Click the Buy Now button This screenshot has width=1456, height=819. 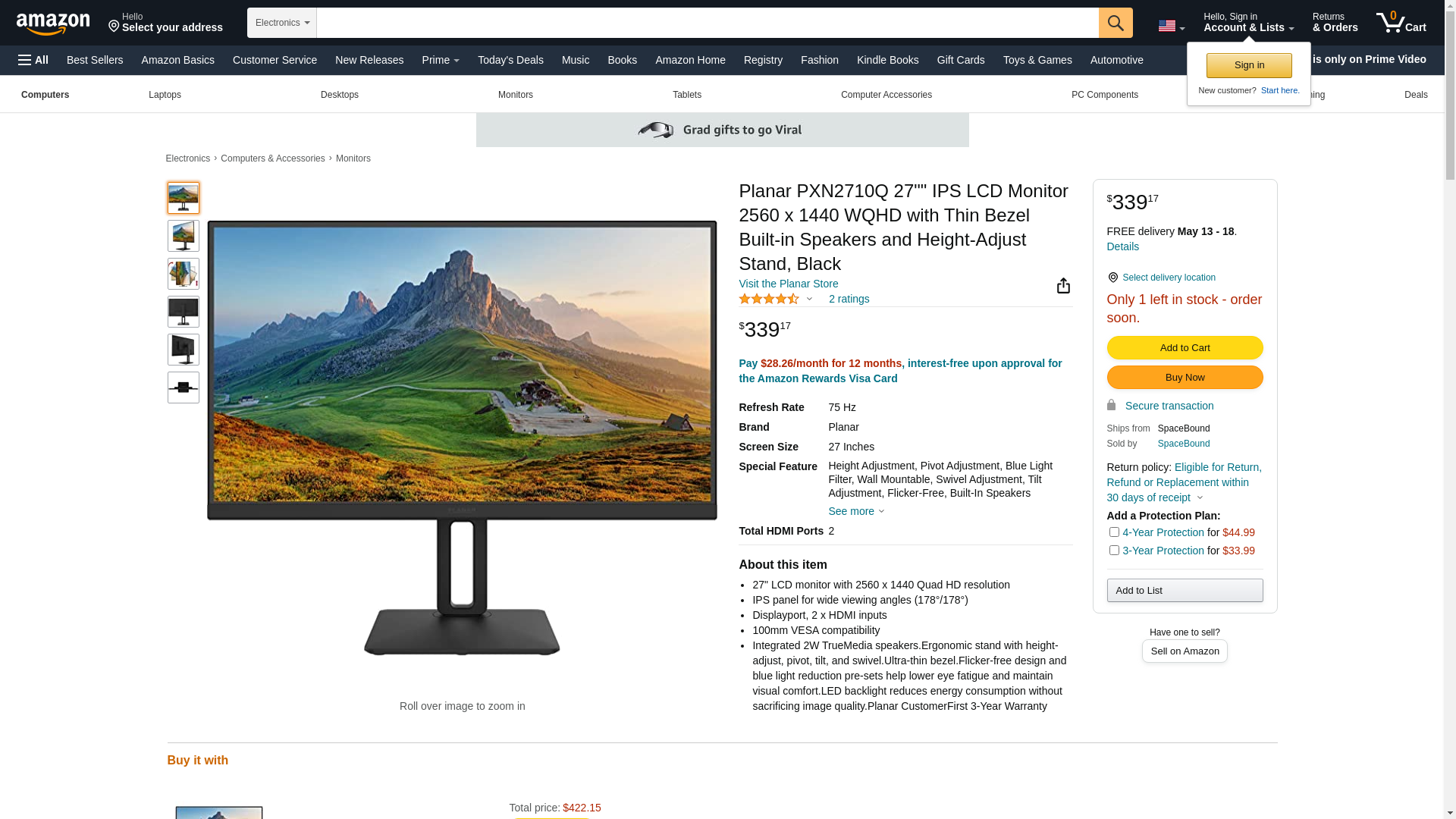click(1185, 377)
